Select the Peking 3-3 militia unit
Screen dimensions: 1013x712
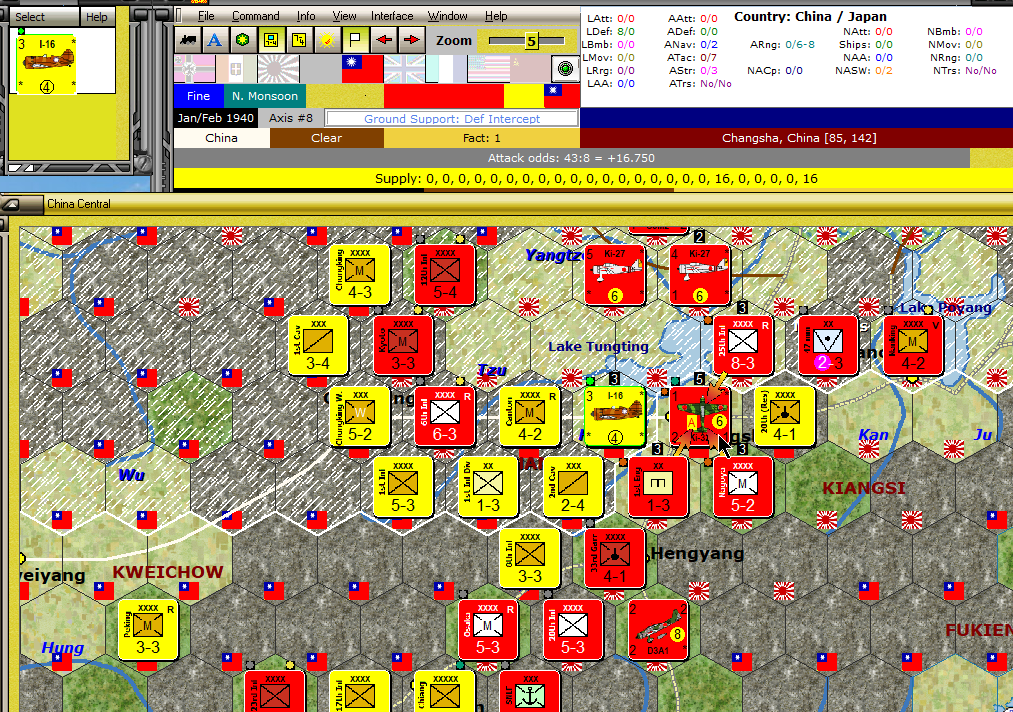point(148,630)
